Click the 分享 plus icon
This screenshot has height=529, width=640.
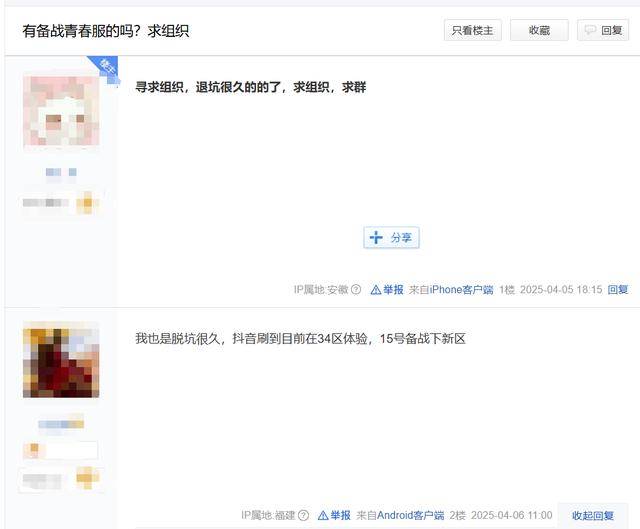coord(376,237)
